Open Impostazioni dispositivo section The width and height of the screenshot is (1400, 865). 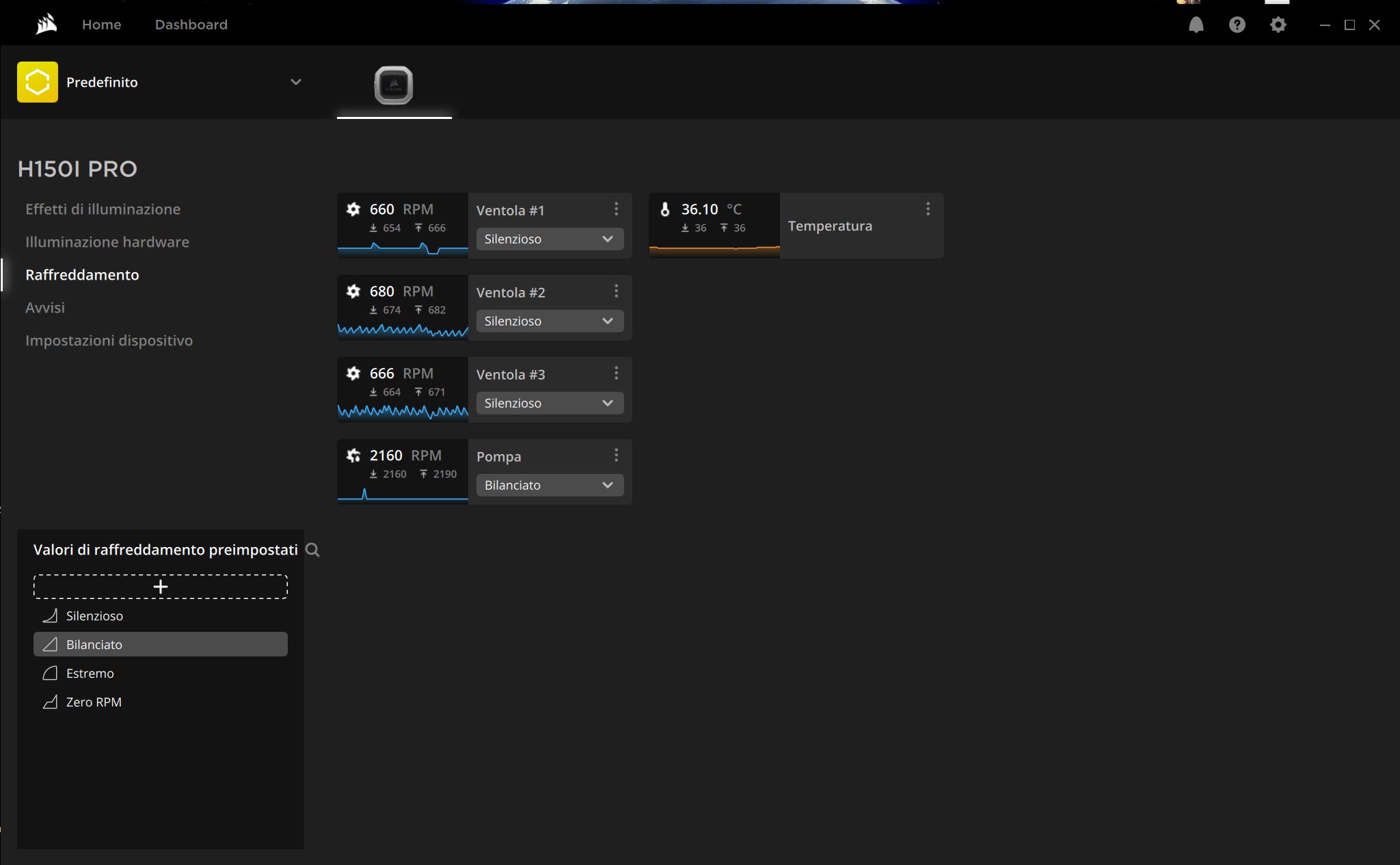[x=109, y=341]
